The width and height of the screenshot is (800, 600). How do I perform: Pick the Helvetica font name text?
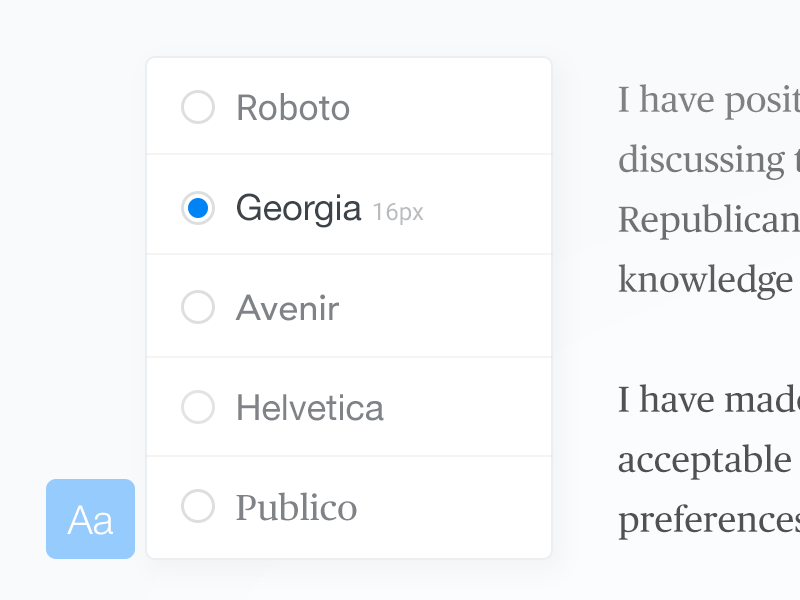[x=310, y=408]
